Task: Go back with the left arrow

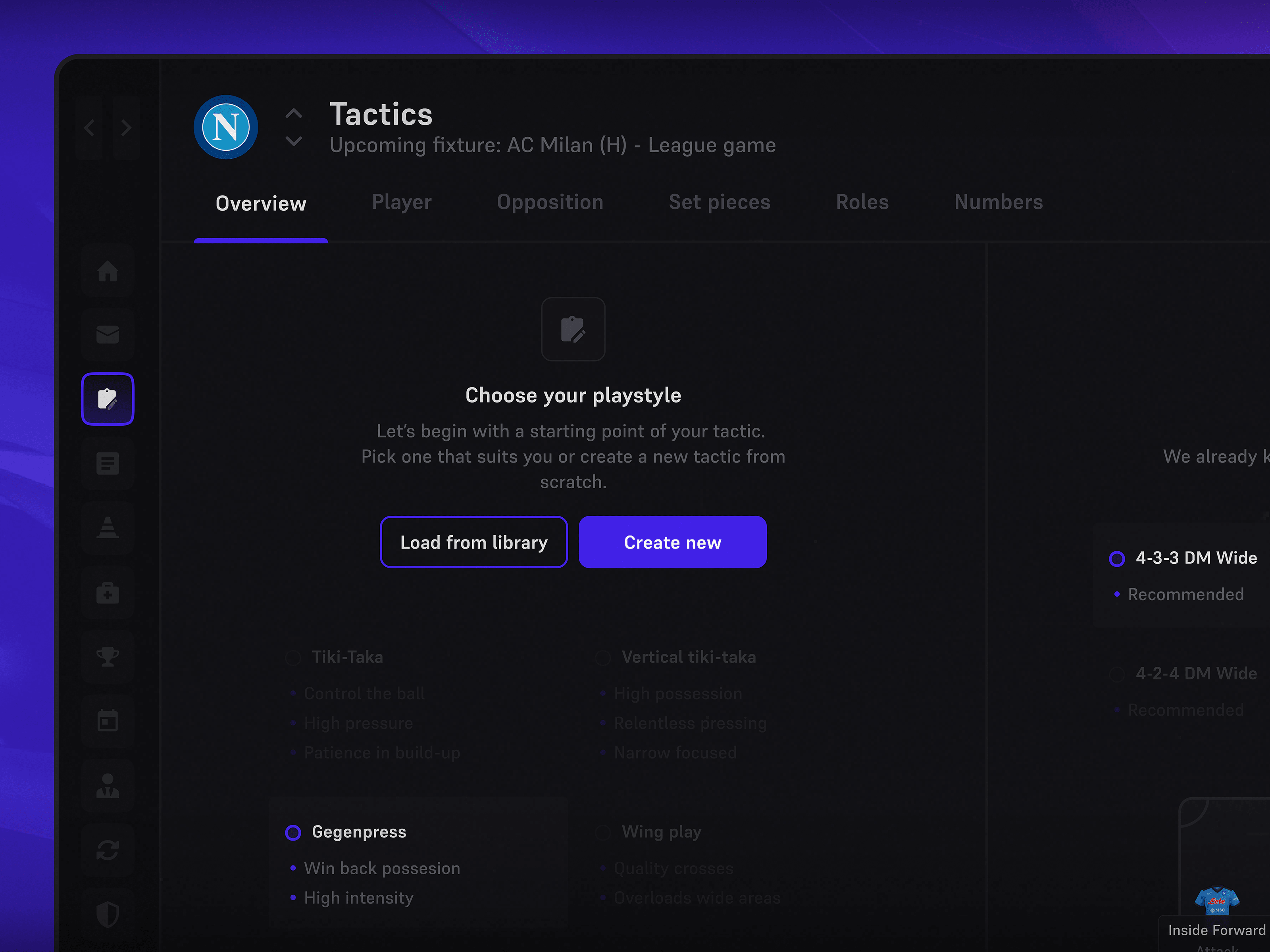Action: (89, 127)
